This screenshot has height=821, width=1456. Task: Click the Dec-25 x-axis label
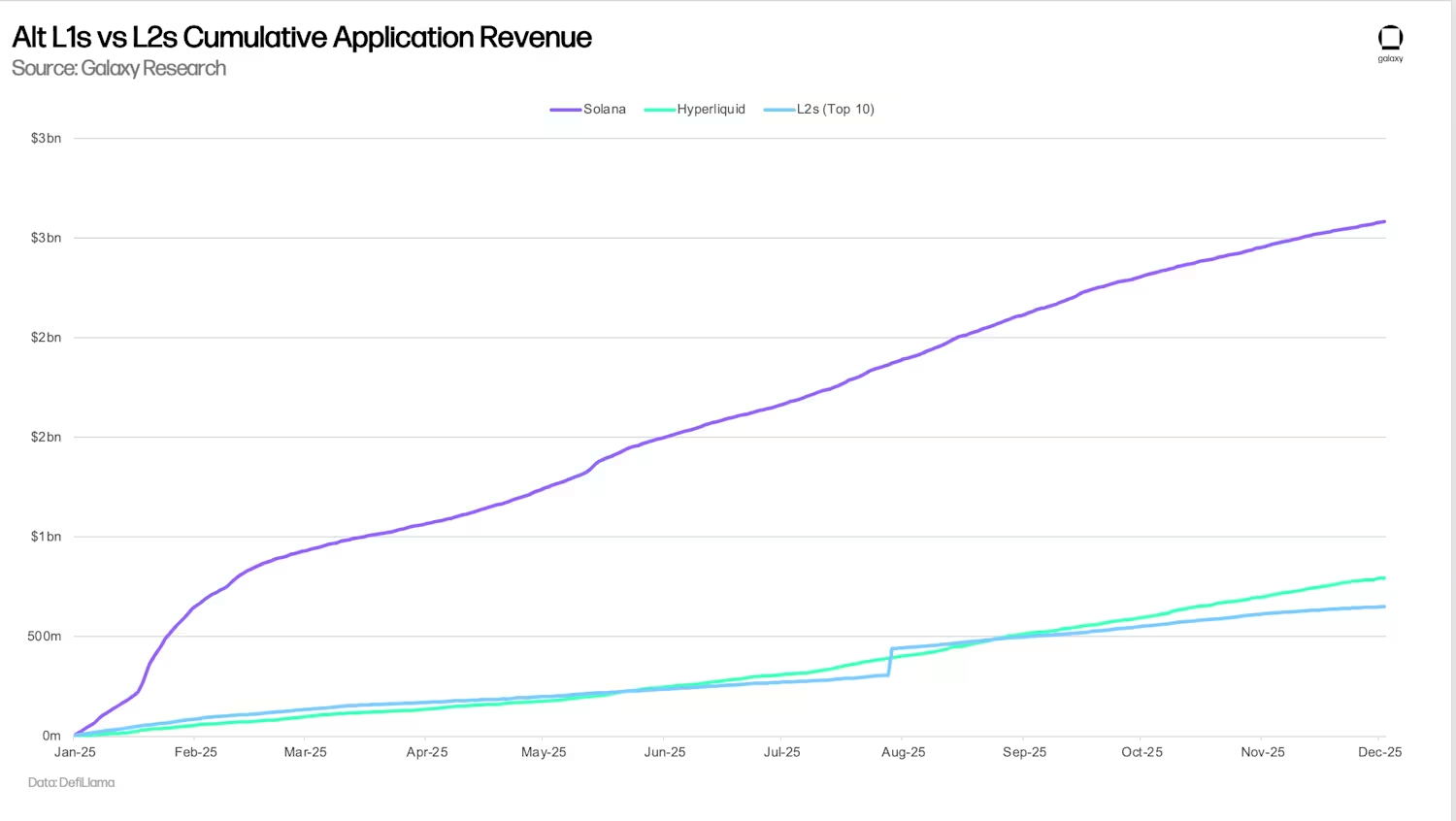[x=1379, y=752]
